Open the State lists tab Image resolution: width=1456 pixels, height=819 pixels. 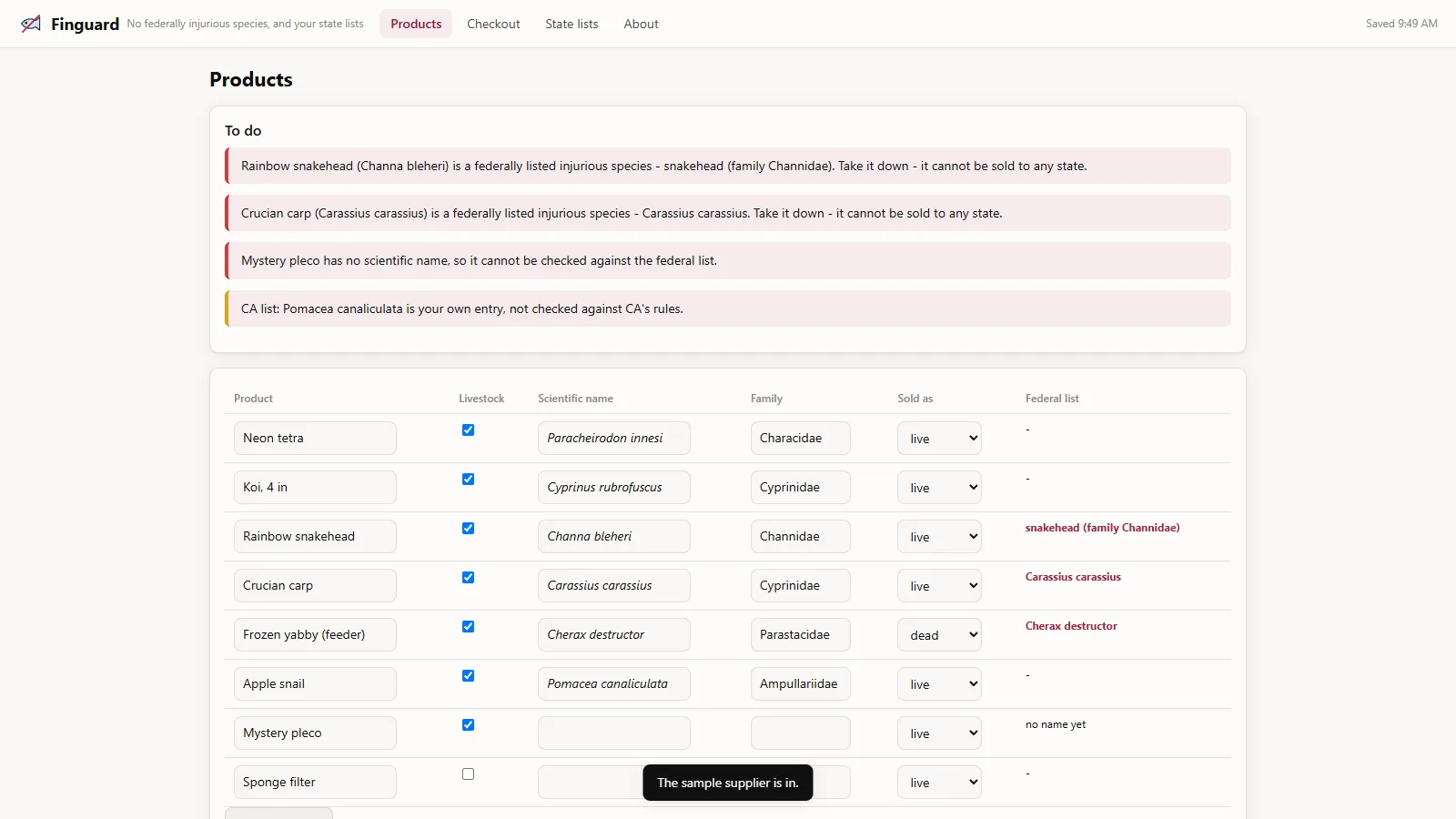click(571, 24)
